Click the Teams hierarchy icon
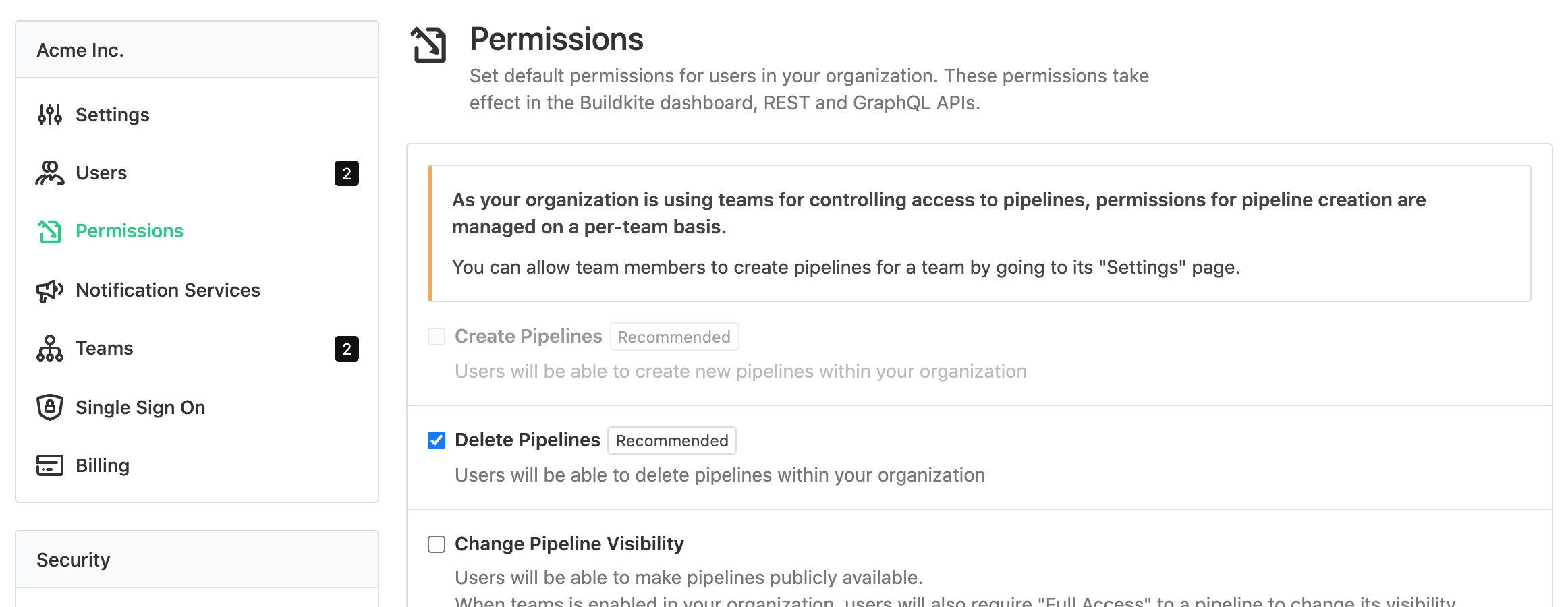Screen dimensions: 1568x607 click(50, 349)
